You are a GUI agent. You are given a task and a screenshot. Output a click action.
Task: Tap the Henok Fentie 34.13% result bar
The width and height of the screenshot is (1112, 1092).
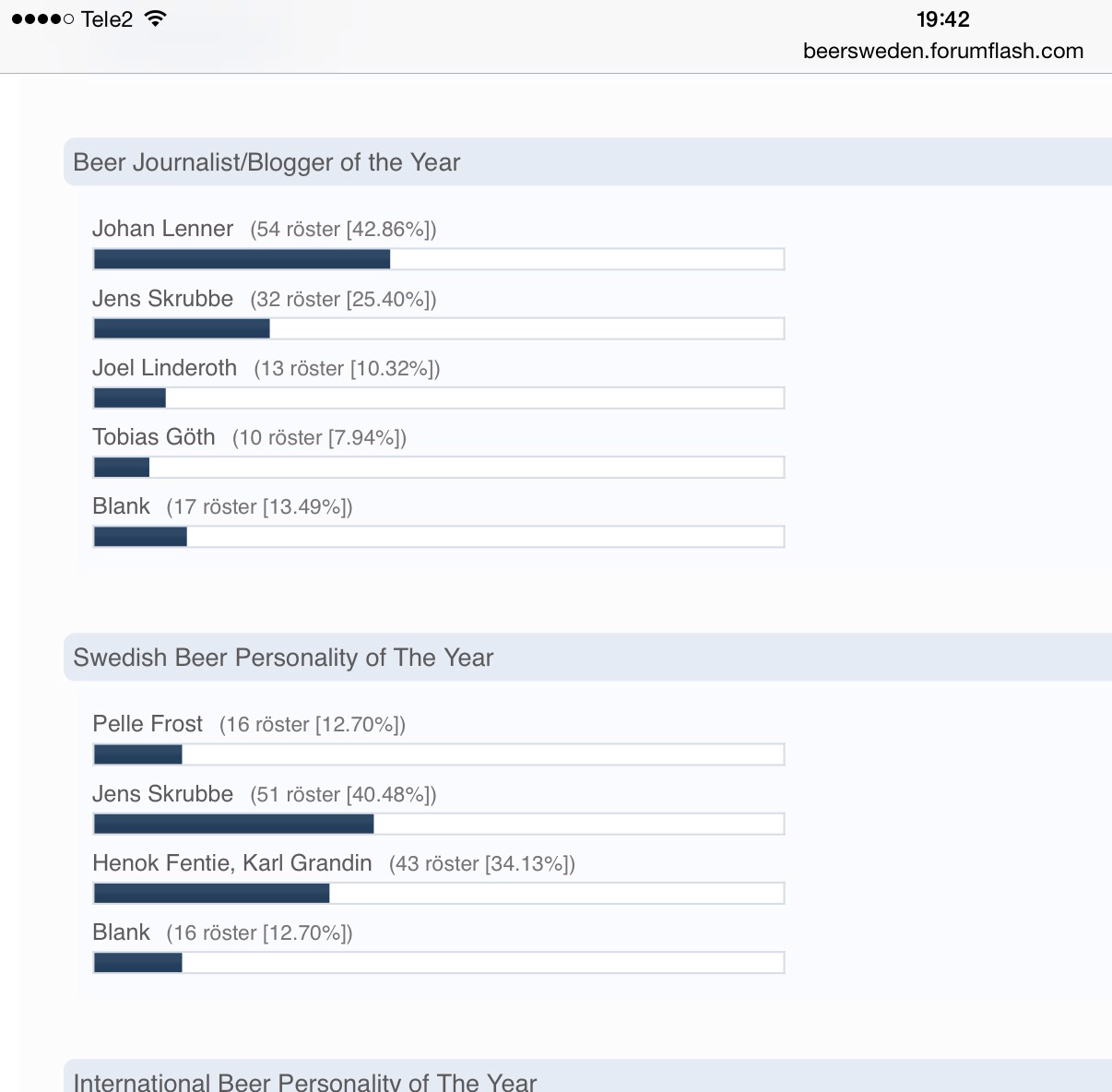(439, 893)
